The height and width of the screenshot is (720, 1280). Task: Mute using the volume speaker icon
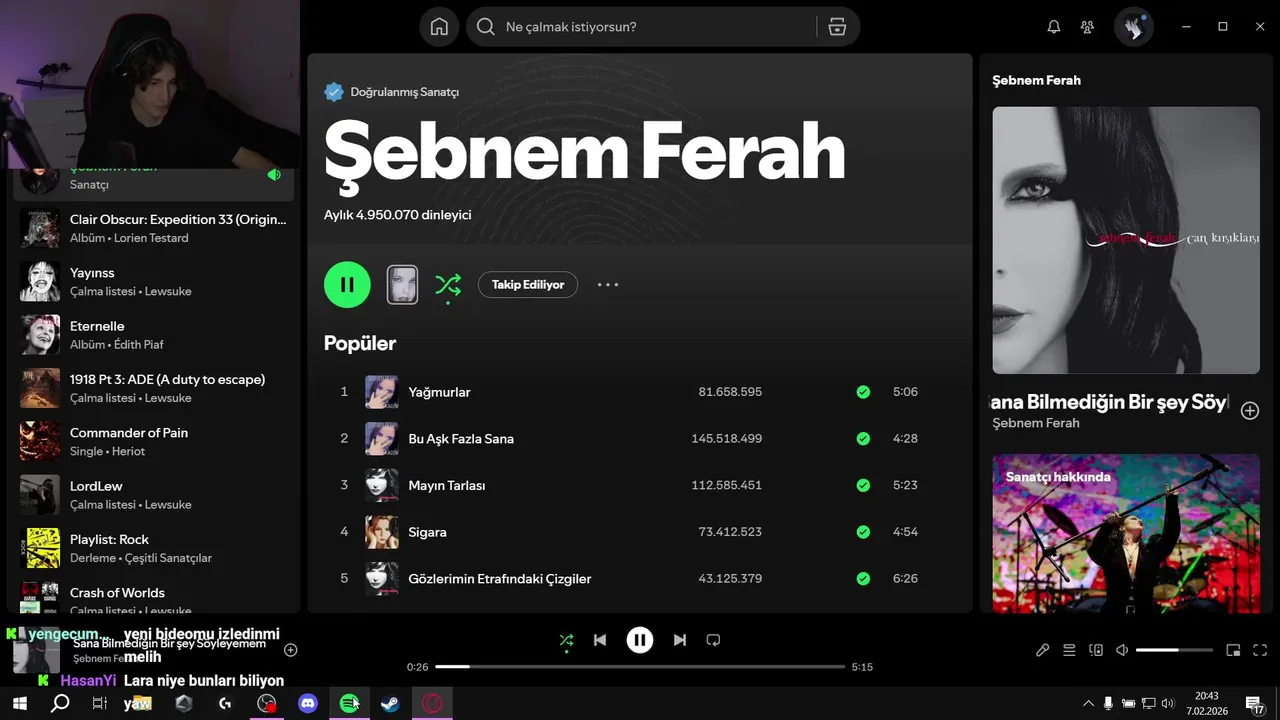pyautogui.click(x=1122, y=650)
